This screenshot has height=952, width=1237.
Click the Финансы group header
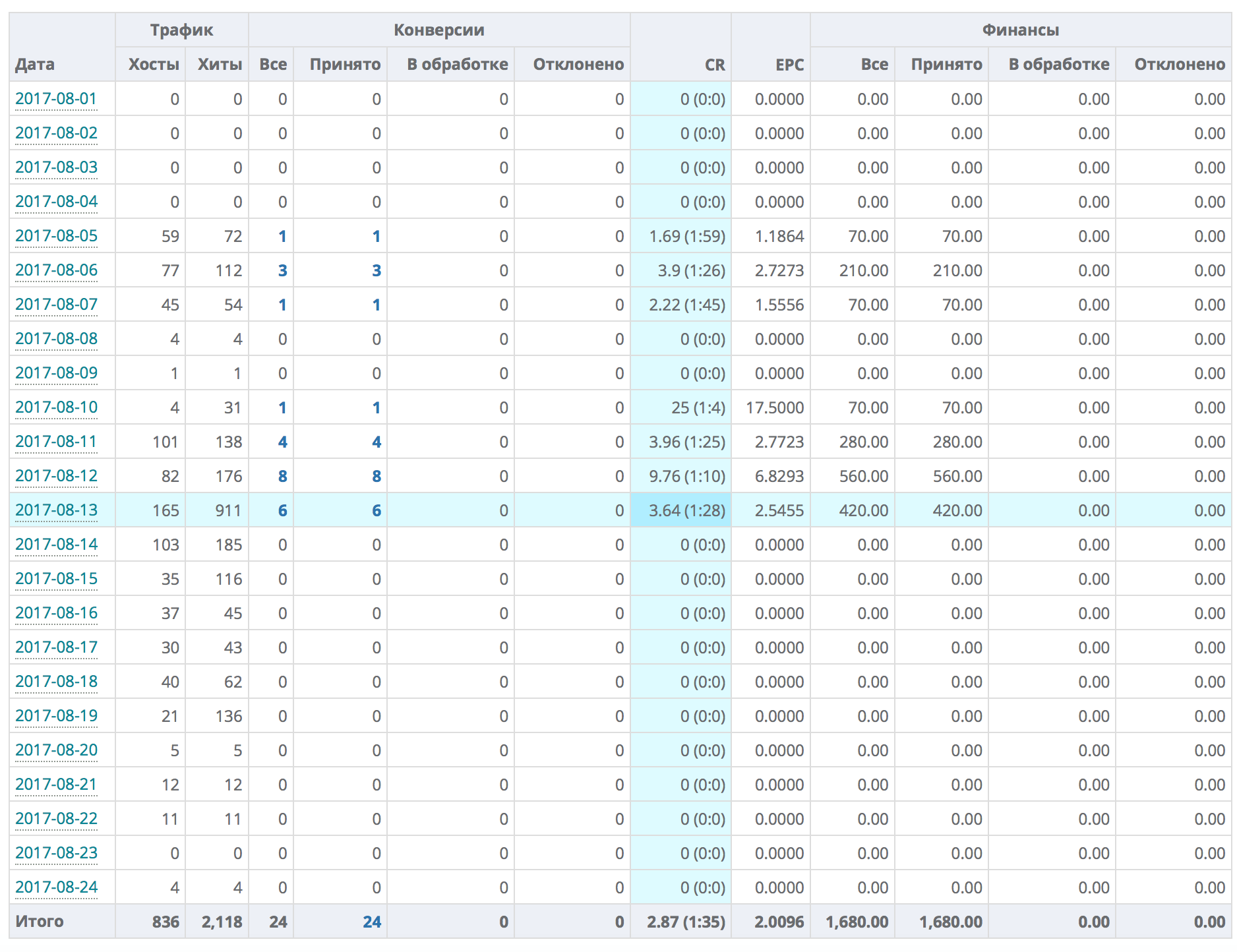click(x=1021, y=30)
